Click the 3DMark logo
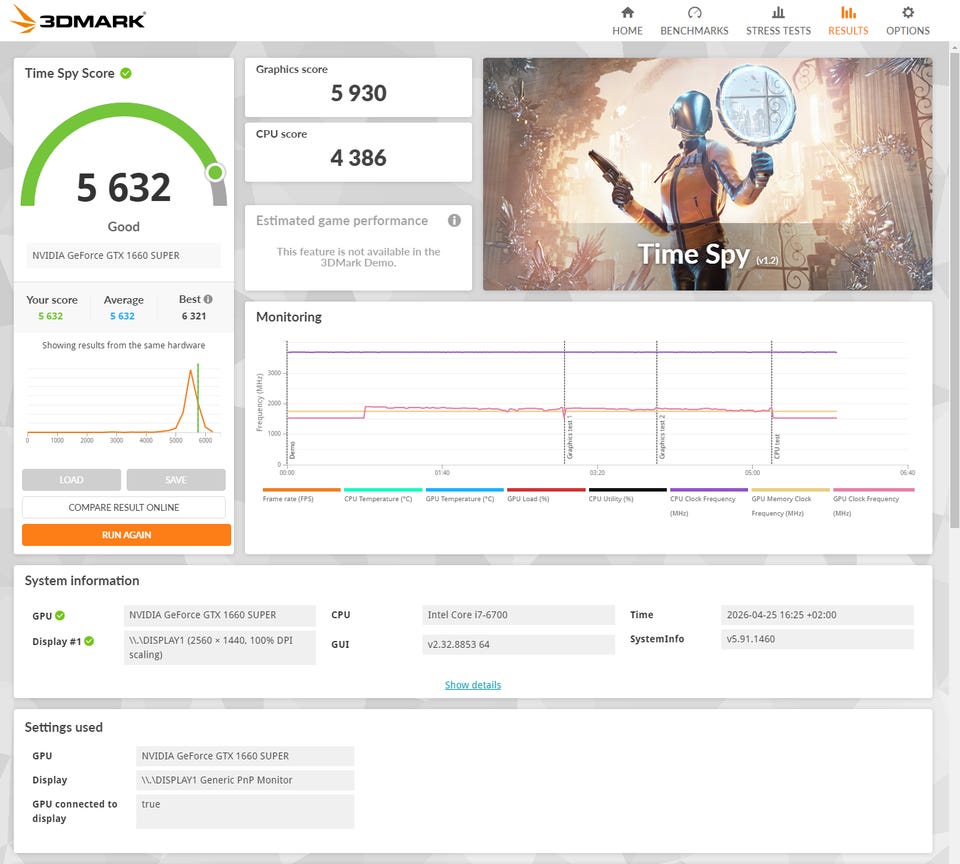 click(x=78, y=20)
